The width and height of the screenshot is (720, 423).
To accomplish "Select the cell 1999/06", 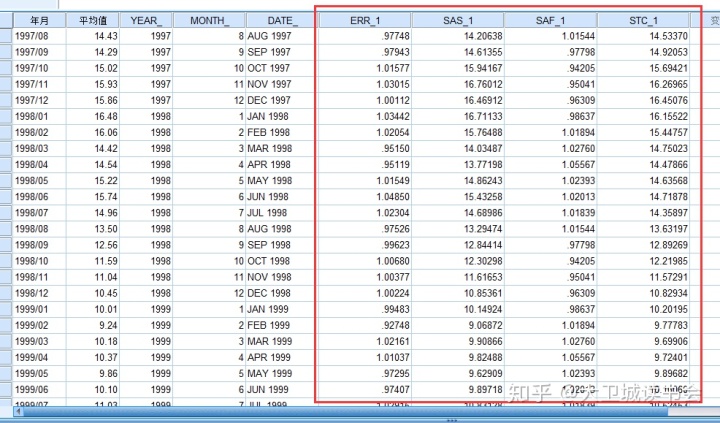I will pyautogui.click(x=39, y=390).
